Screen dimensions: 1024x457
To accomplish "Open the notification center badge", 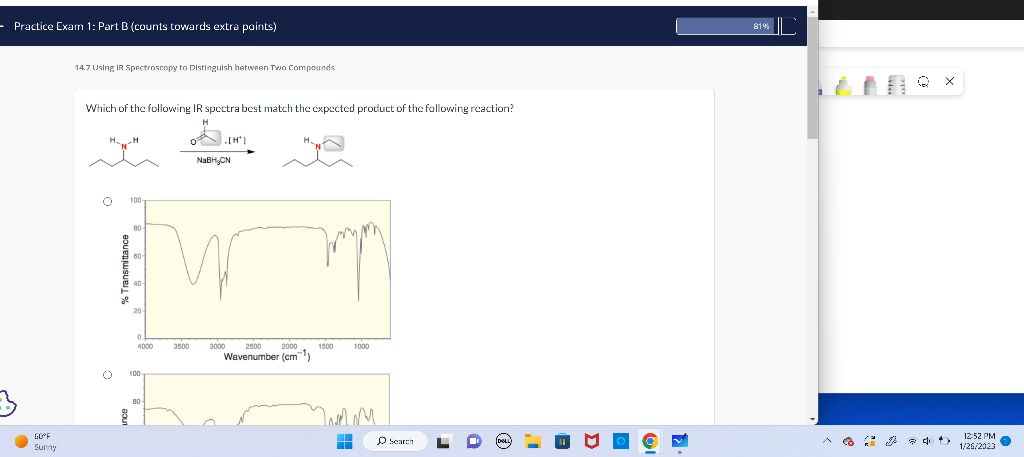I will 1006,441.
